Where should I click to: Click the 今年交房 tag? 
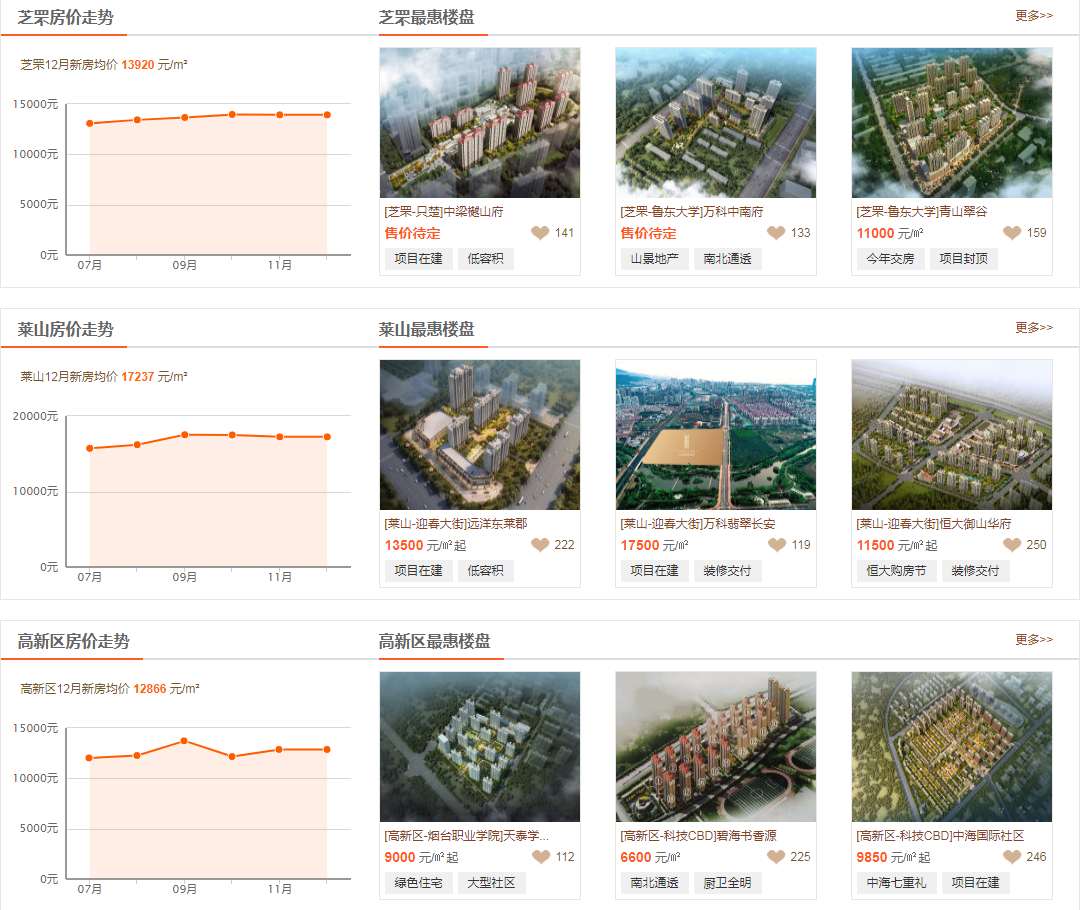click(890, 259)
